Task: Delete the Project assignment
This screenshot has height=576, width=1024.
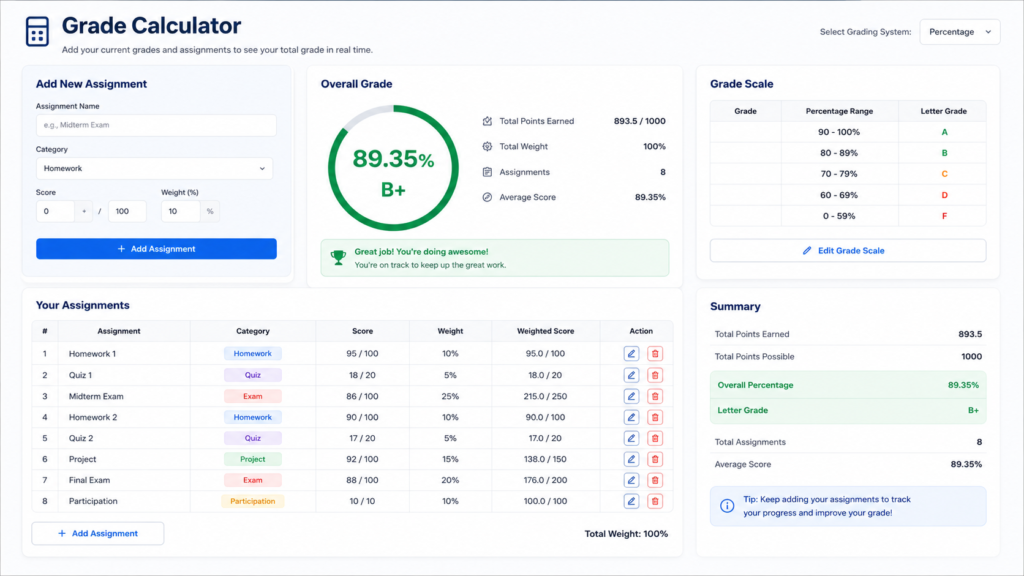Action: [x=654, y=459]
